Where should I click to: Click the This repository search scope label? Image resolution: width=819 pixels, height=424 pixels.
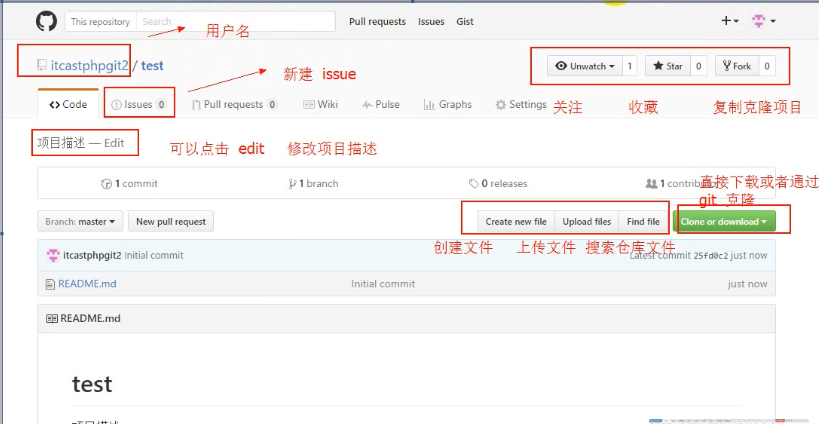coord(100,21)
